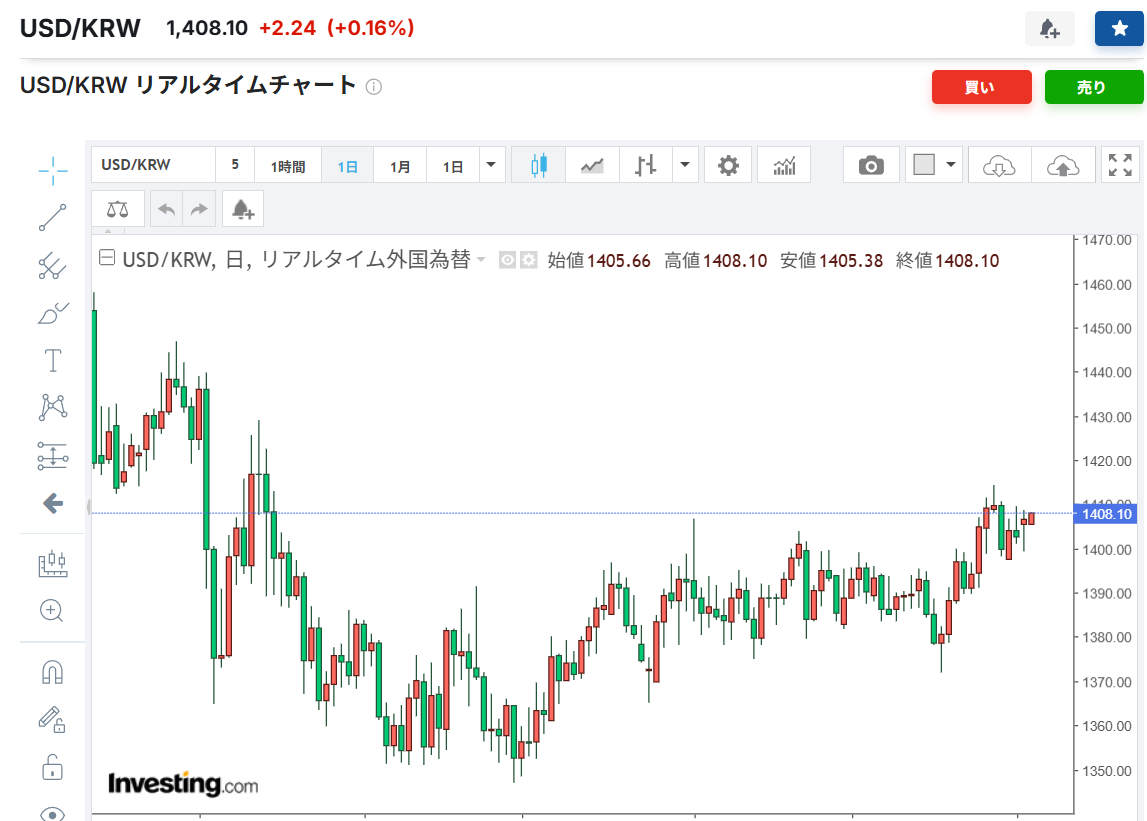Click the red 買い buy button

pyautogui.click(x=981, y=88)
